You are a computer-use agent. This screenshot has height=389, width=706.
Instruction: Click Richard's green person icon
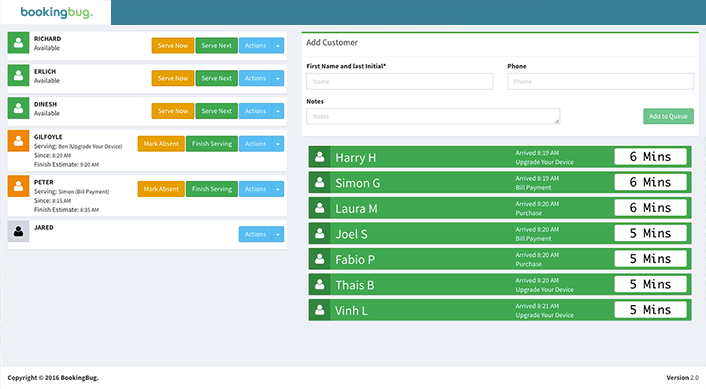point(18,42)
